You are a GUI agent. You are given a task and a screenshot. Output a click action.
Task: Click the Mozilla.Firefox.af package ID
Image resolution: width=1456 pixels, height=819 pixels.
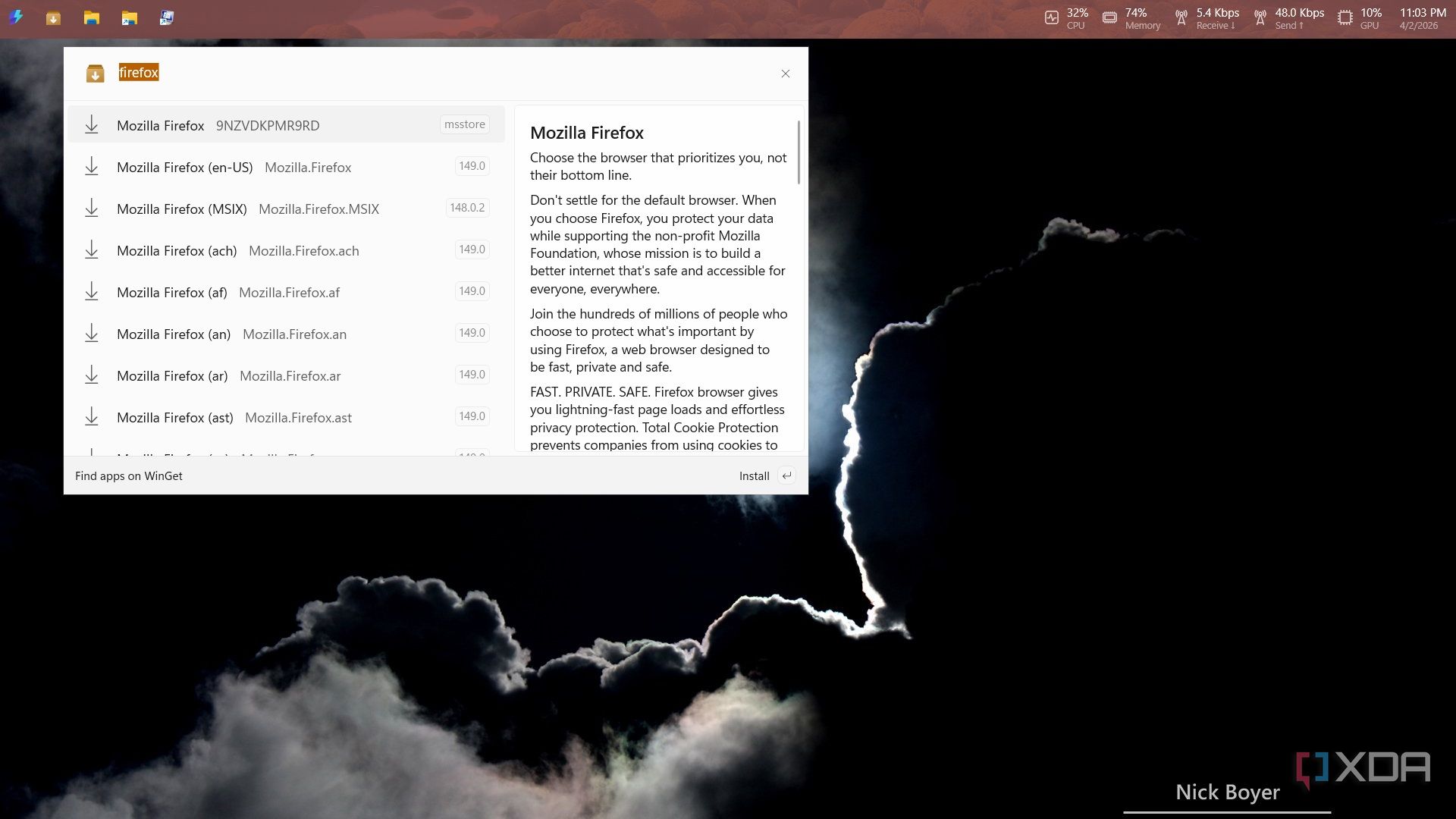pos(289,293)
